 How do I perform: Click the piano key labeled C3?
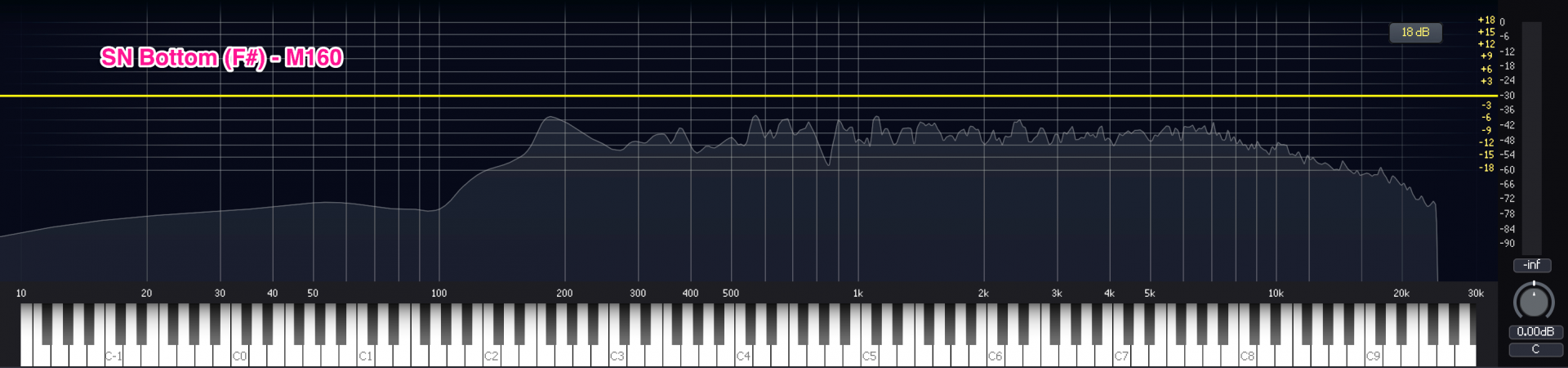pyautogui.click(x=617, y=335)
